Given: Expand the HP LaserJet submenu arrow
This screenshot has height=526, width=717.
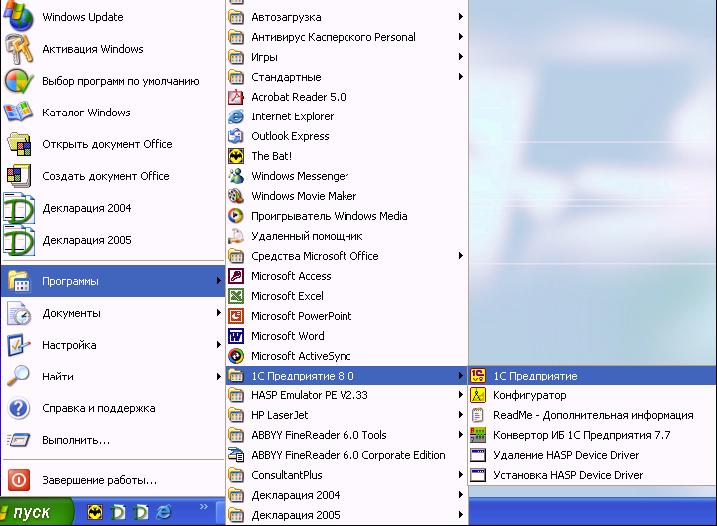Looking at the screenshot, I should 461,415.
